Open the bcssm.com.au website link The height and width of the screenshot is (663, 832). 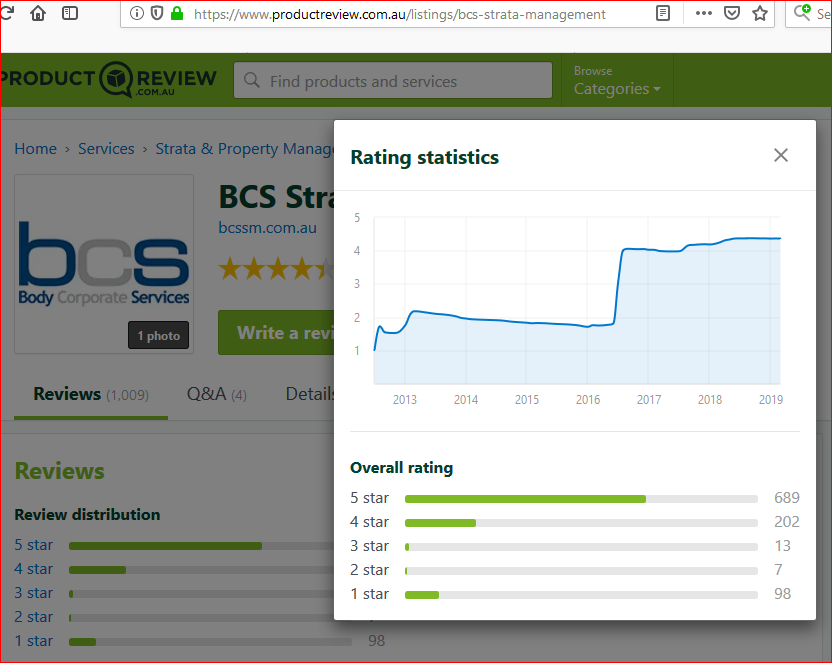tap(267, 228)
